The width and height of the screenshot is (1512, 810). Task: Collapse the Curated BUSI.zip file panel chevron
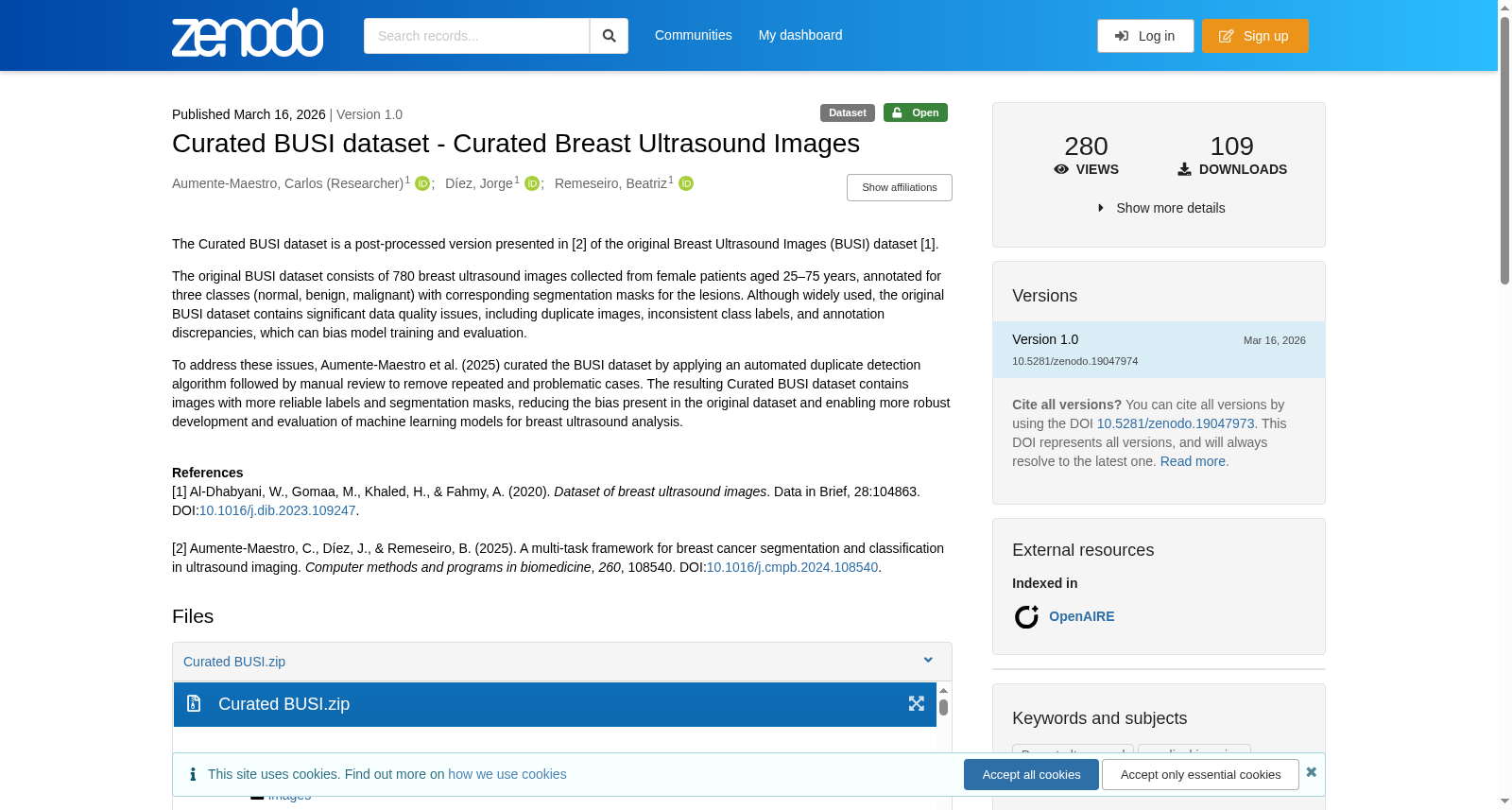coord(928,661)
